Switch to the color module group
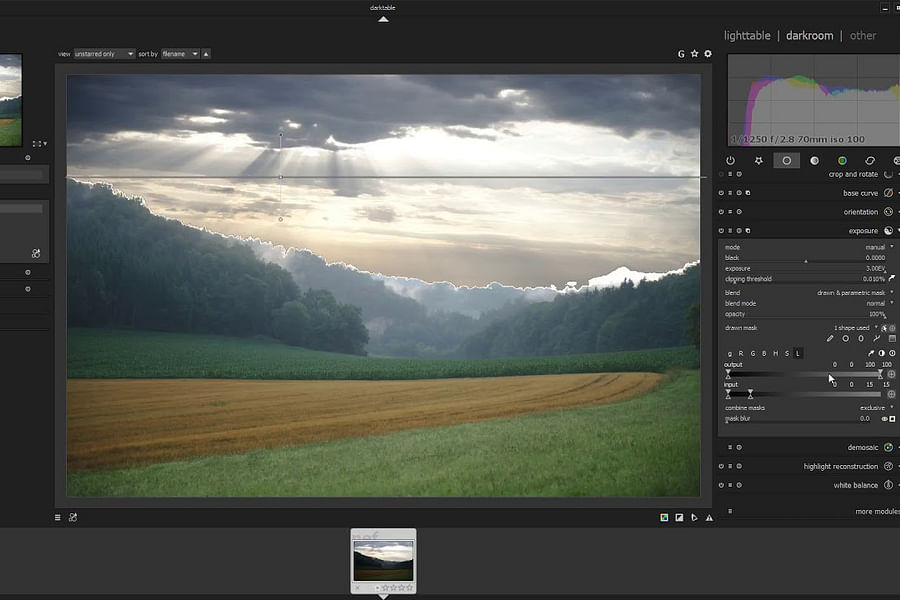 tap(841, 159)
